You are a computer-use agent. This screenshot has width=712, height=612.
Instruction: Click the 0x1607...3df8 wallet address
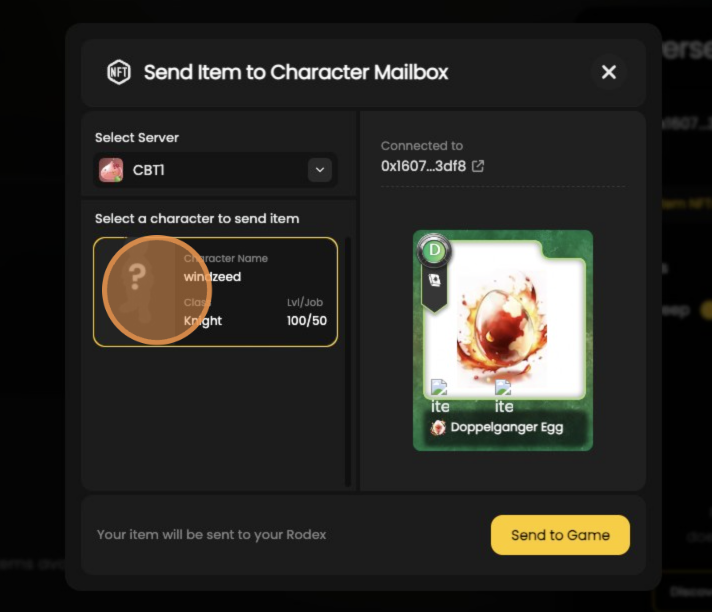click(423, 166)
